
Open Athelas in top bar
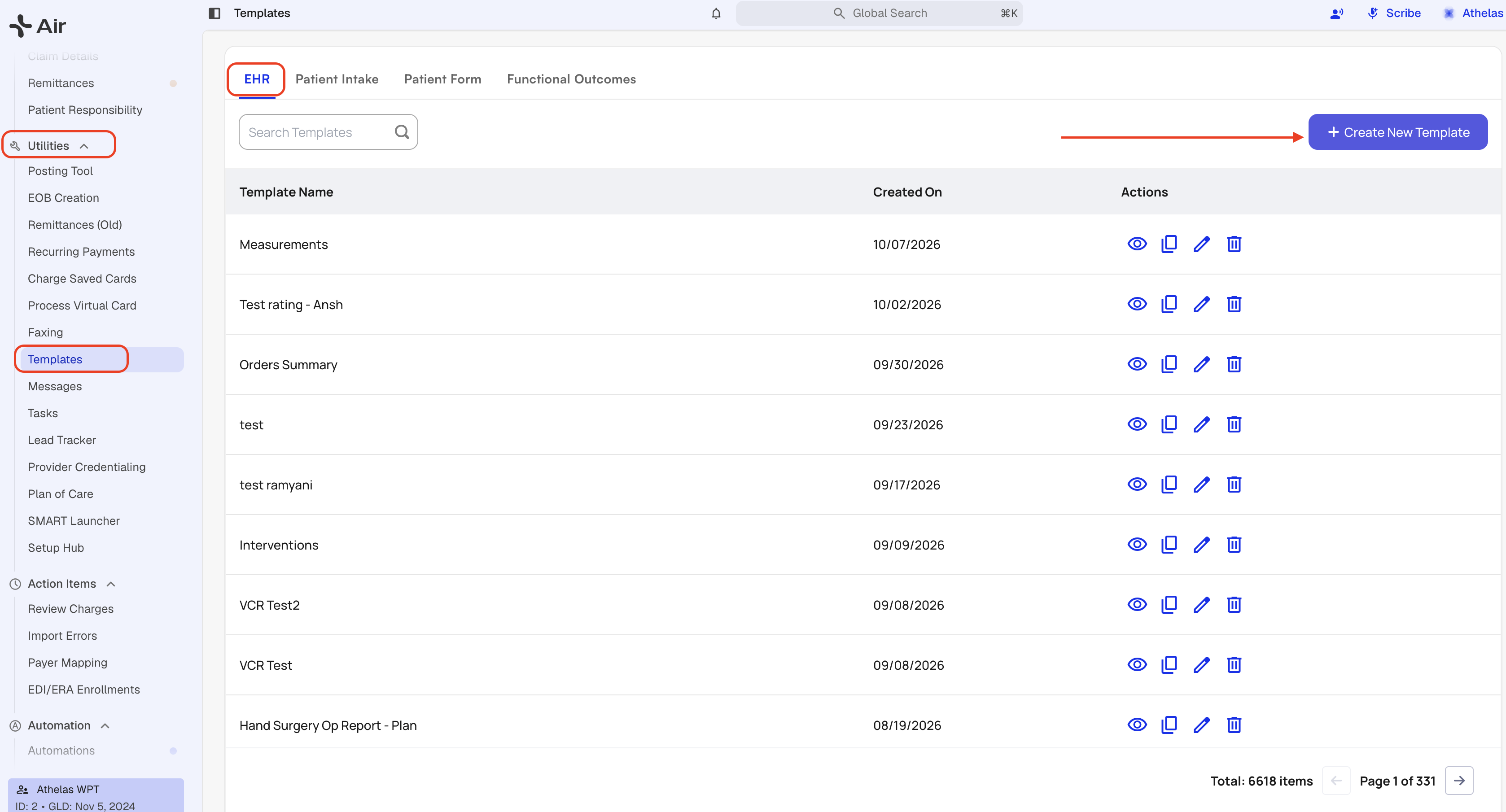(x=1473, y=13)
